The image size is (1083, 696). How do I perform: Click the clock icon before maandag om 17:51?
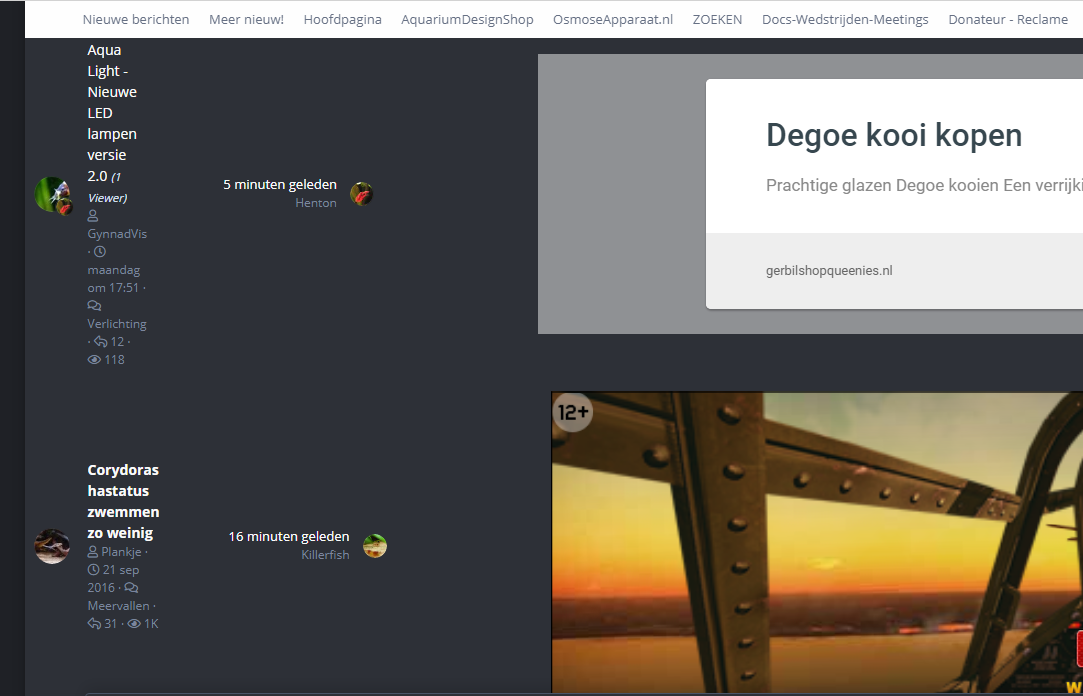click(x=100, y=252)
